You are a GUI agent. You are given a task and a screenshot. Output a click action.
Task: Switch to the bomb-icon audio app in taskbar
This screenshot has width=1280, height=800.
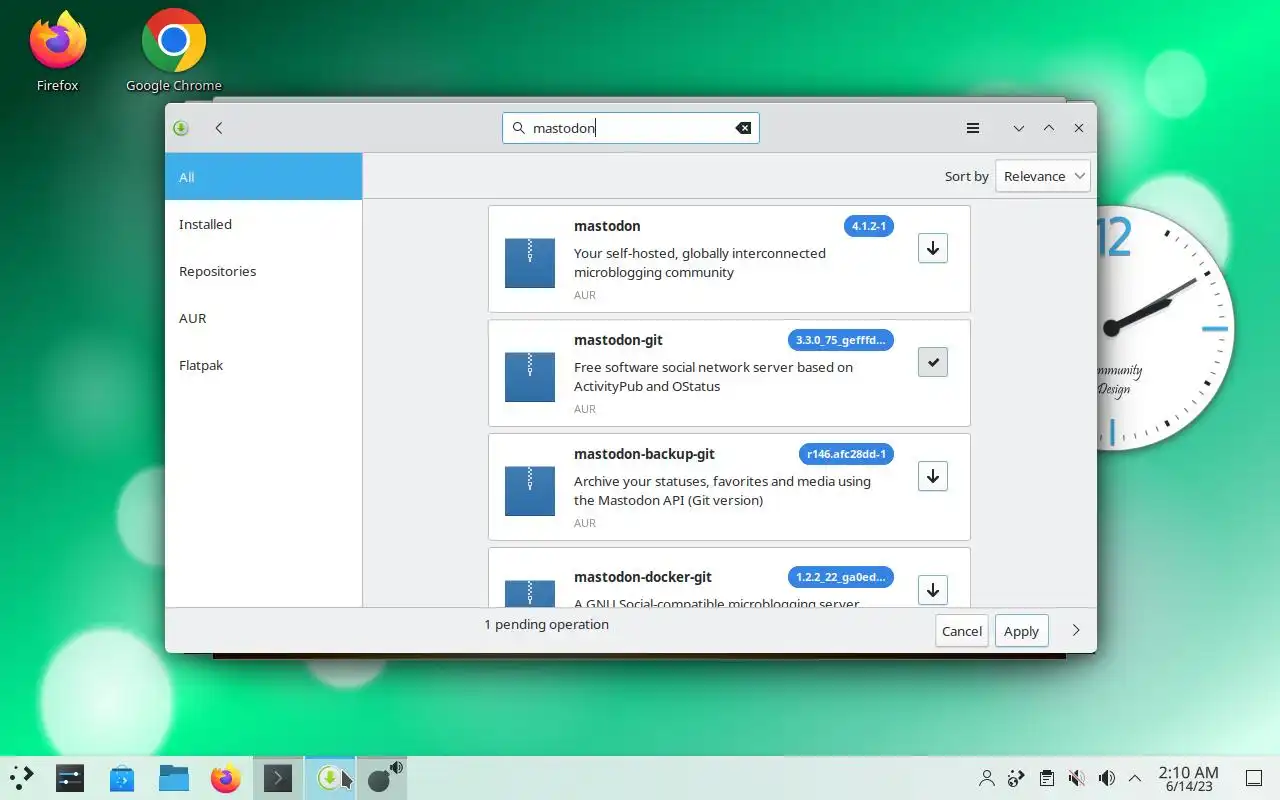[x=382, y=778]
